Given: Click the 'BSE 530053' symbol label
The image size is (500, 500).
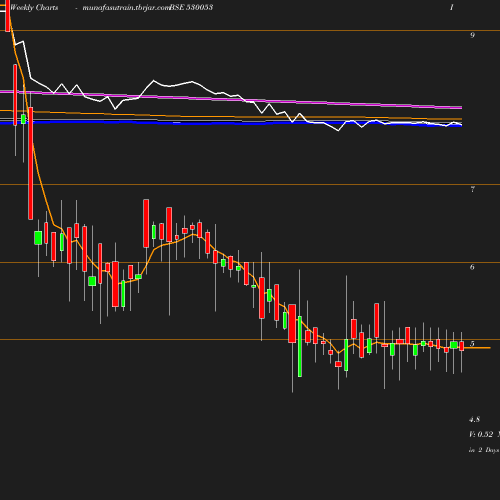Looking at the screenshot, I should (x=191, y=7).
